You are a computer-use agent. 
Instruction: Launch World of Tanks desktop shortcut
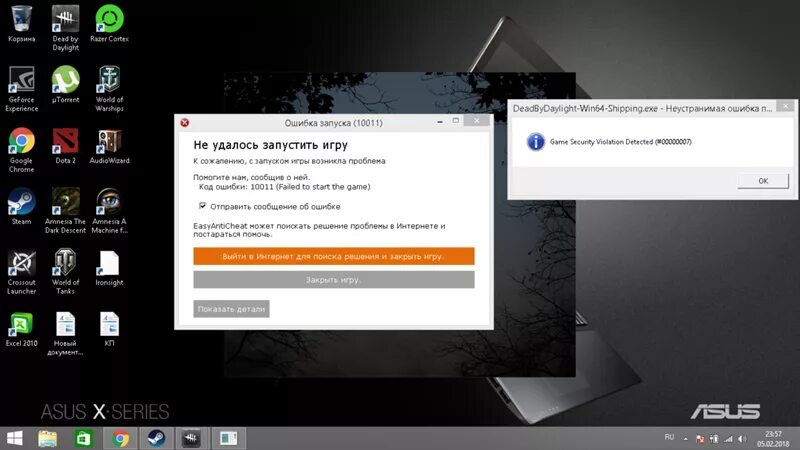pyautogui.click(x=65, y=271)
